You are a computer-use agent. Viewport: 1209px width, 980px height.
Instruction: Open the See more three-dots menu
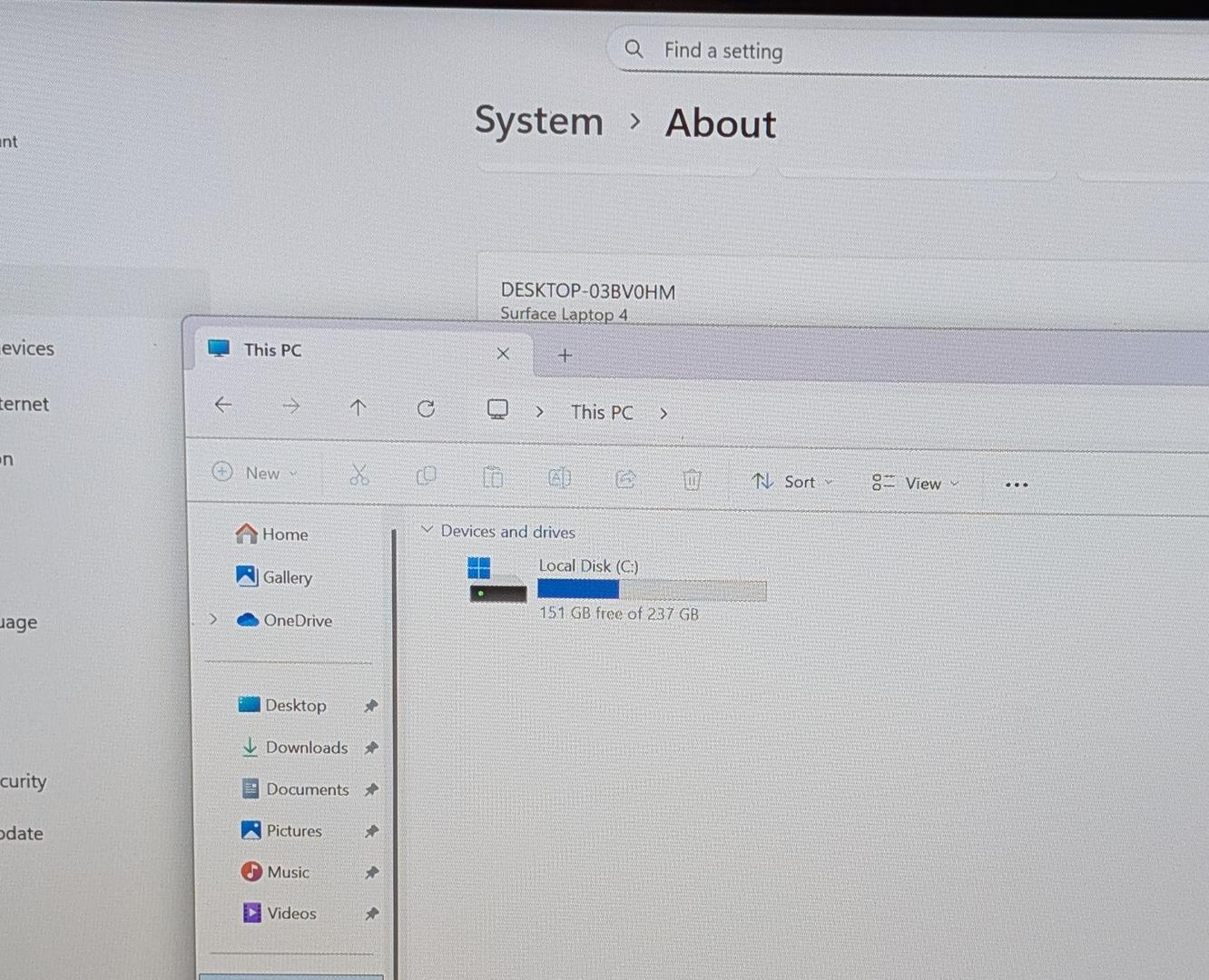click(x=1017, y=485)
